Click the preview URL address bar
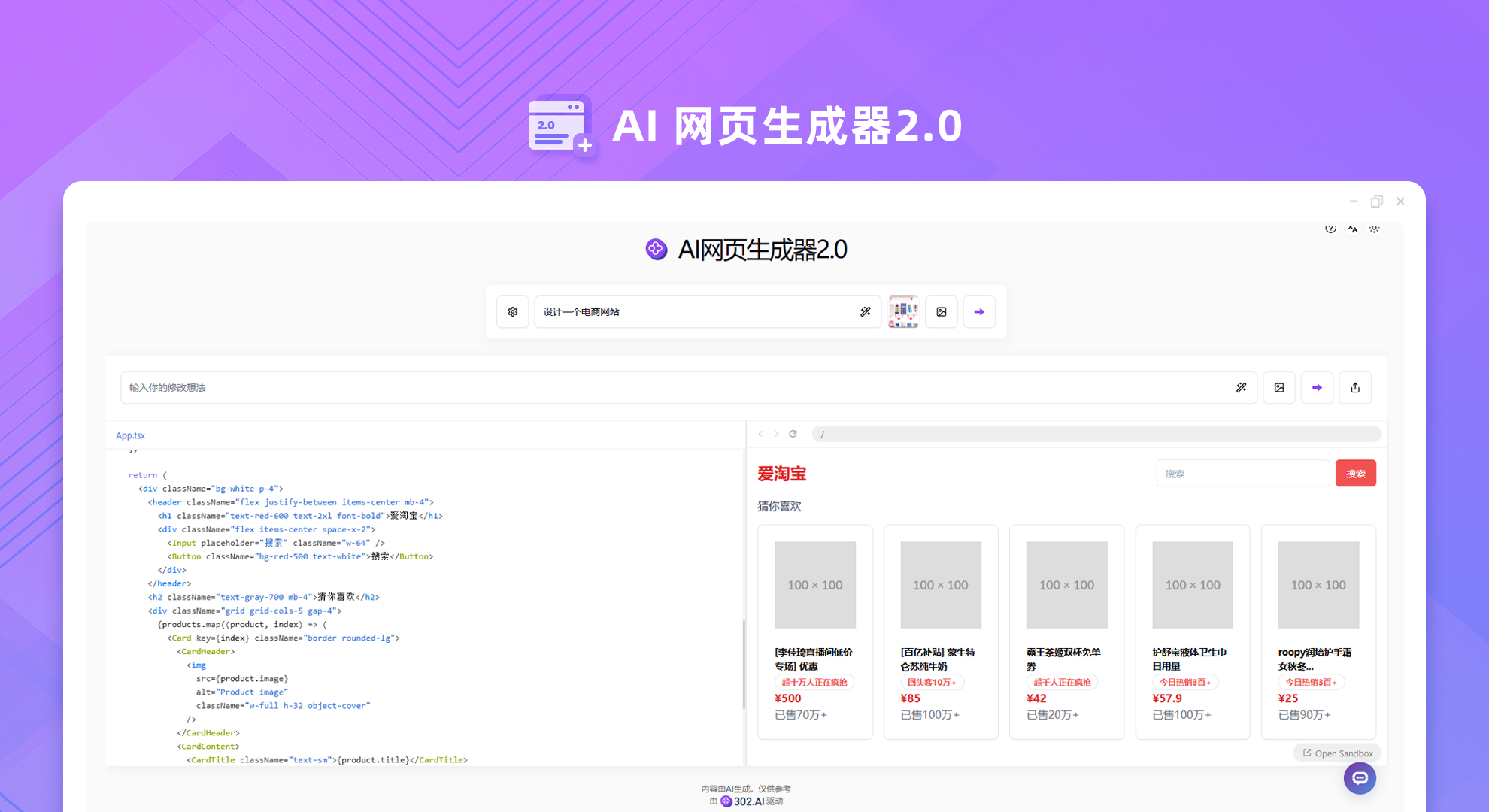This screenshot has width=1489, height=812. coord(1096,434)
